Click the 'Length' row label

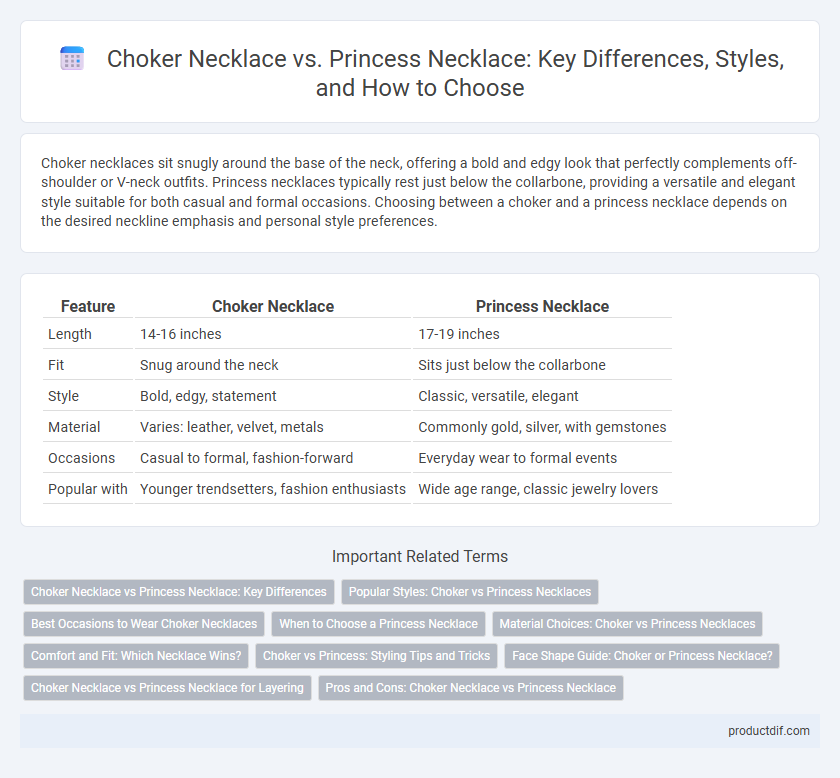click(88, 334)
